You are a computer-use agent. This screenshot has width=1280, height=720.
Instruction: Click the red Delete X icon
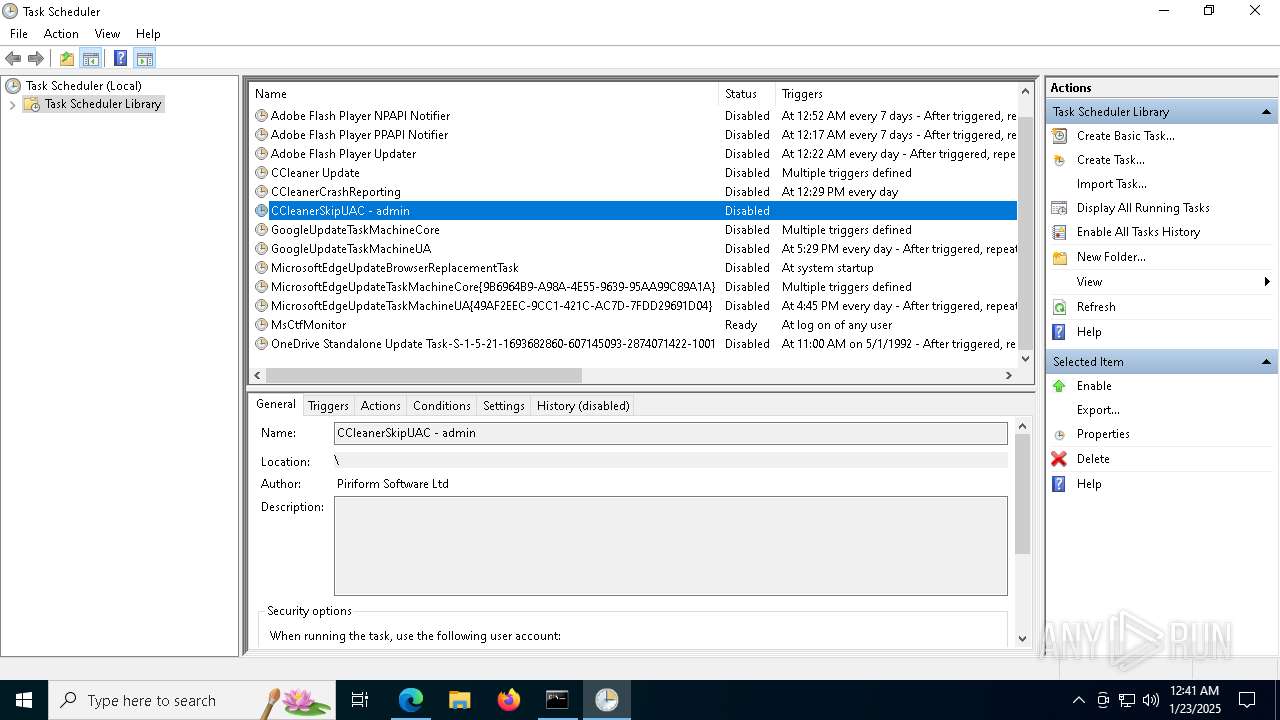click(x=1060, y=459)
